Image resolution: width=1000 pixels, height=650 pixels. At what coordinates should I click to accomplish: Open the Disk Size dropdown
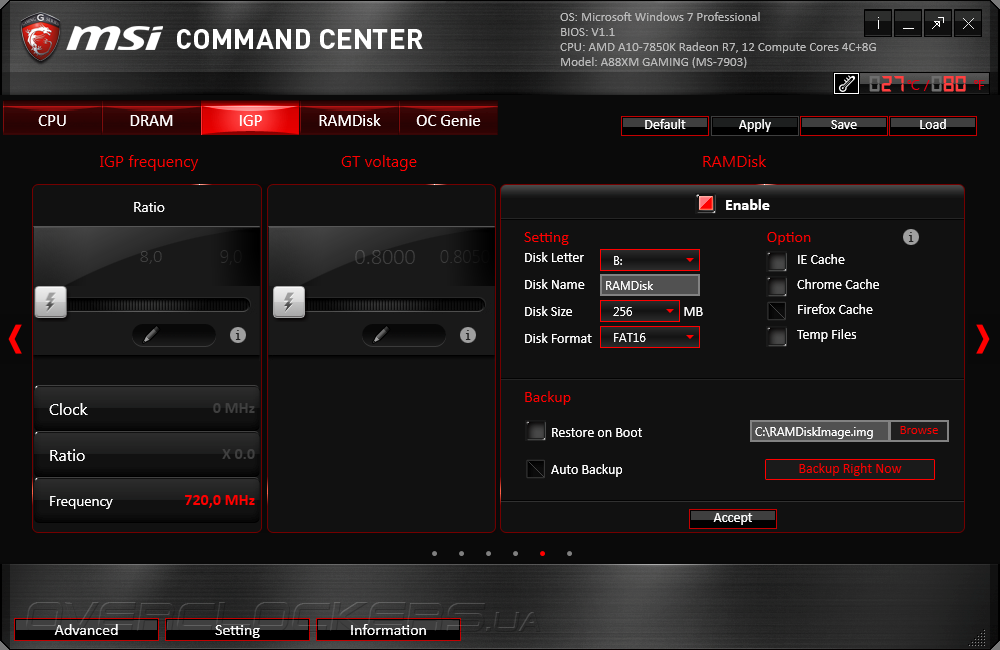click(640, 311)
